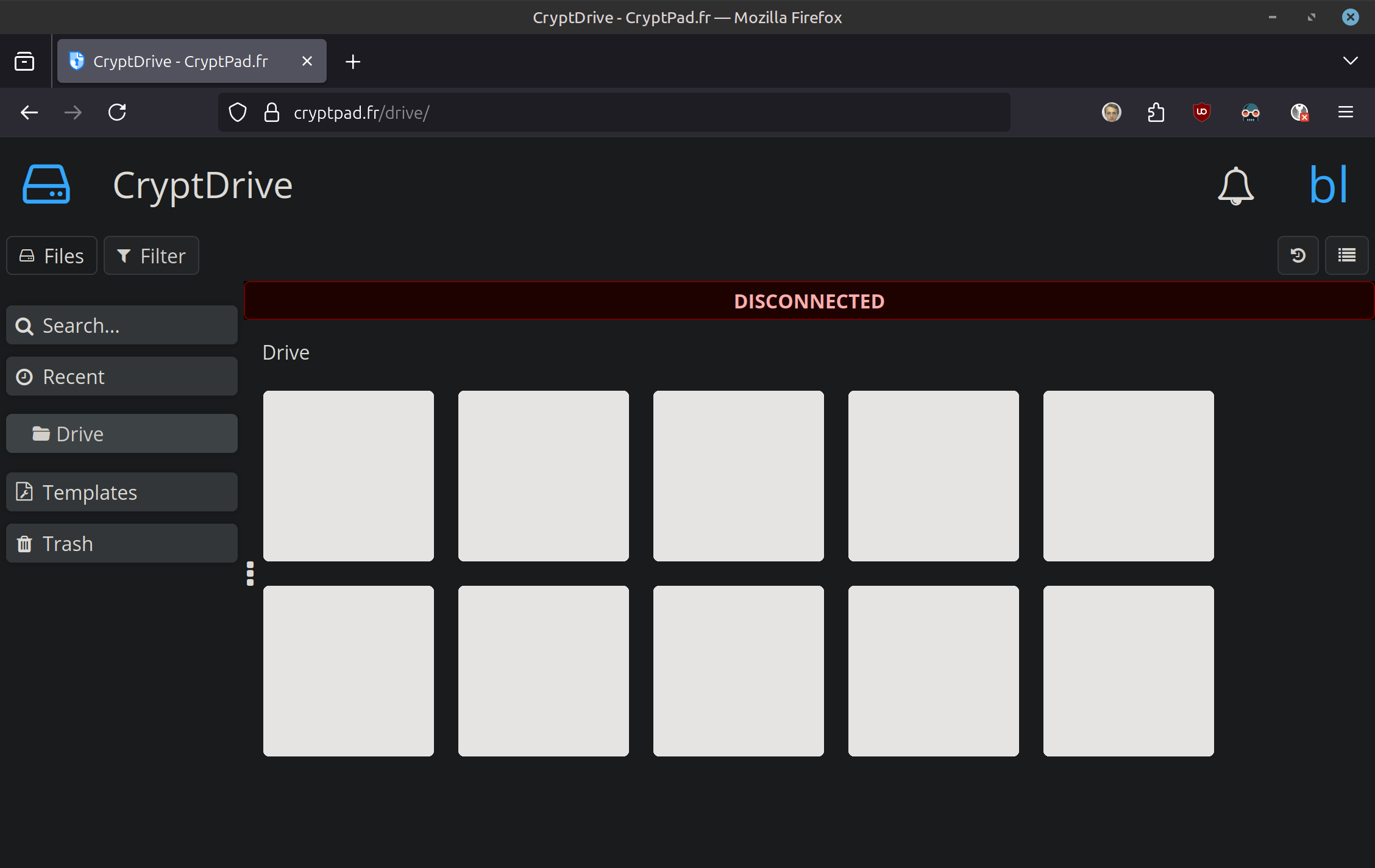Viewport: 1375px width, 868px height.
Task: Open the Firefox extensions puzzle icon
Action: click(x=1156, y=113)
